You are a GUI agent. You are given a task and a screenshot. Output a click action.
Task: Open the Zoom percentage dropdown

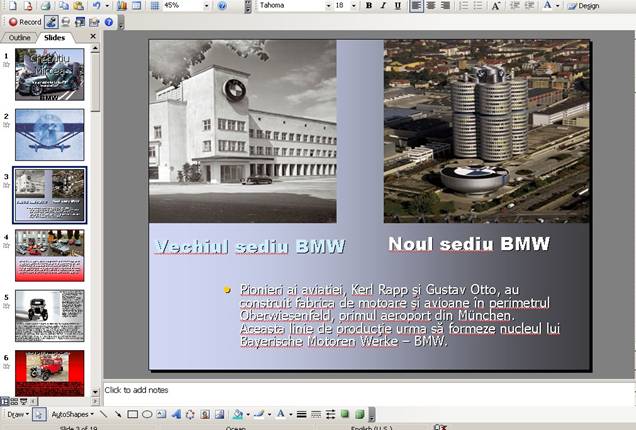point(206,6)
